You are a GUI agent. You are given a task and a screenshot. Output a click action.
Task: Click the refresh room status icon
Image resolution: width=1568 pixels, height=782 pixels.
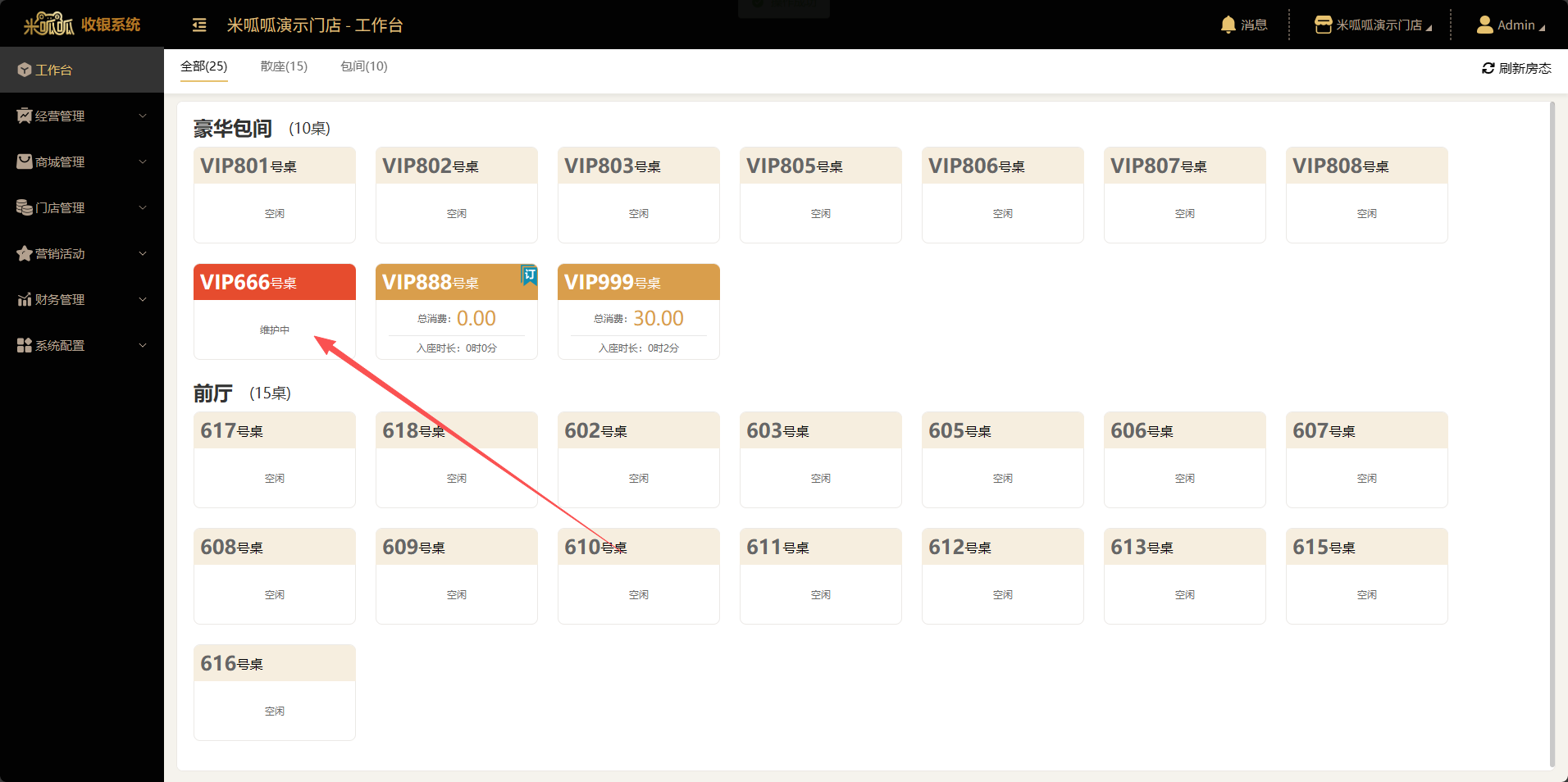coord(1488,68)
